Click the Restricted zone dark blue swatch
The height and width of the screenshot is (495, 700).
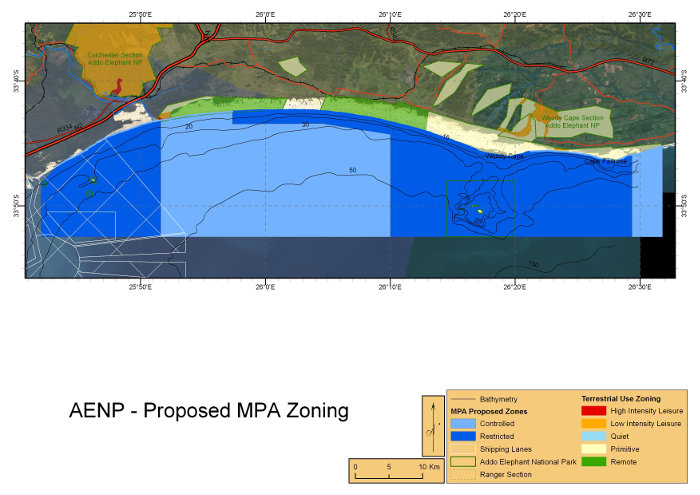[x=463, y=437]
